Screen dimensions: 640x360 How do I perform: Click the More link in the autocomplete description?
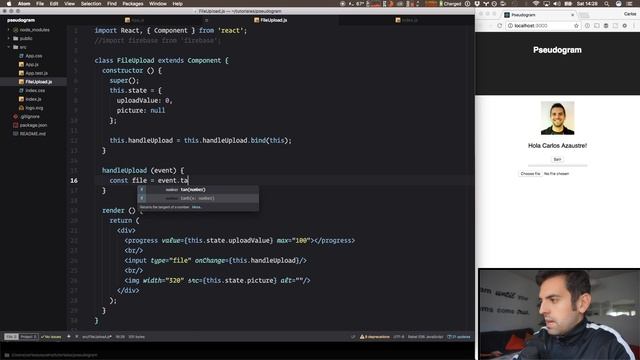tap(196, 207)
